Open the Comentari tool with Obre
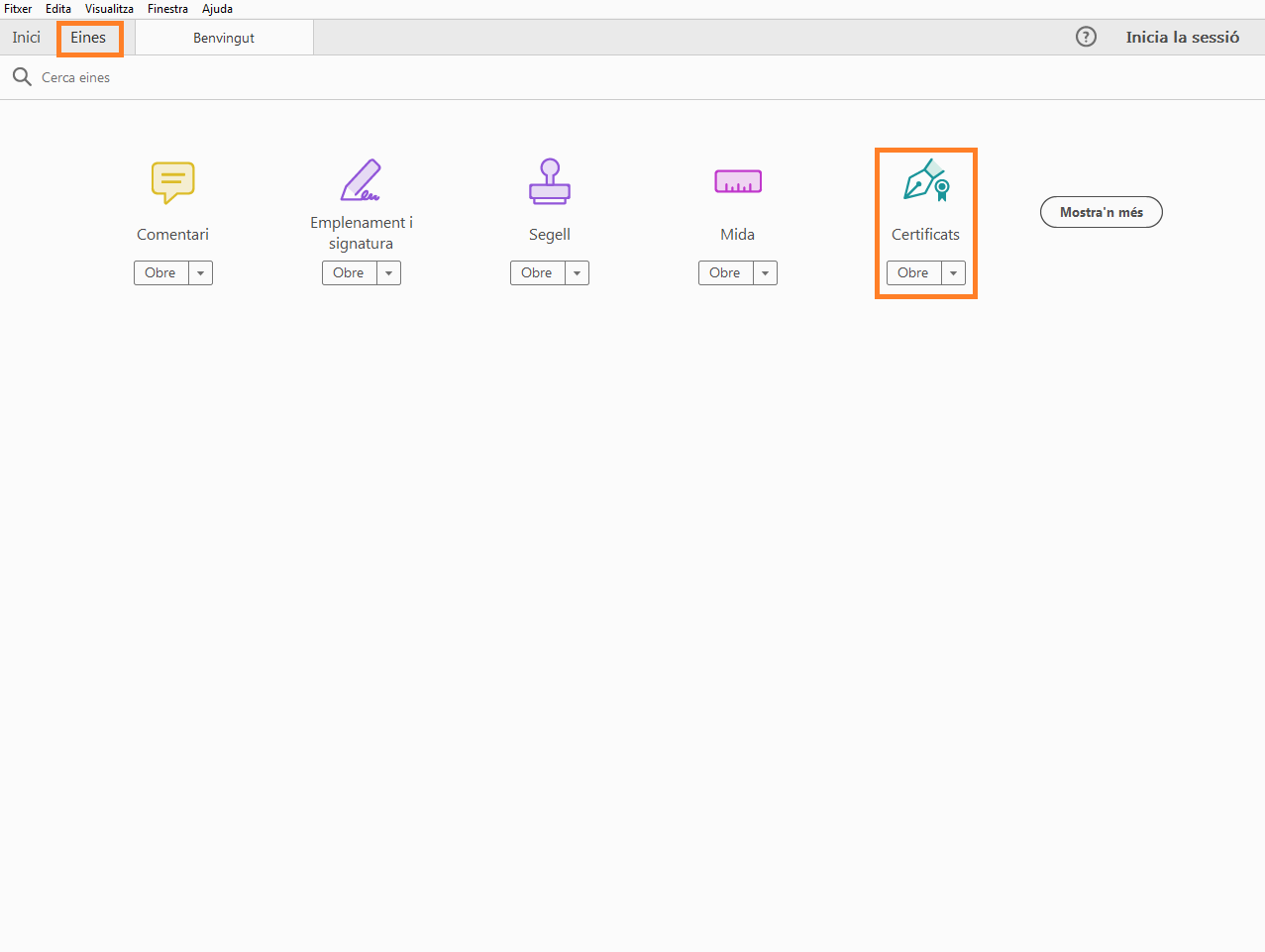Screen dimensions: 1265x952 click(x=160, y=272)
